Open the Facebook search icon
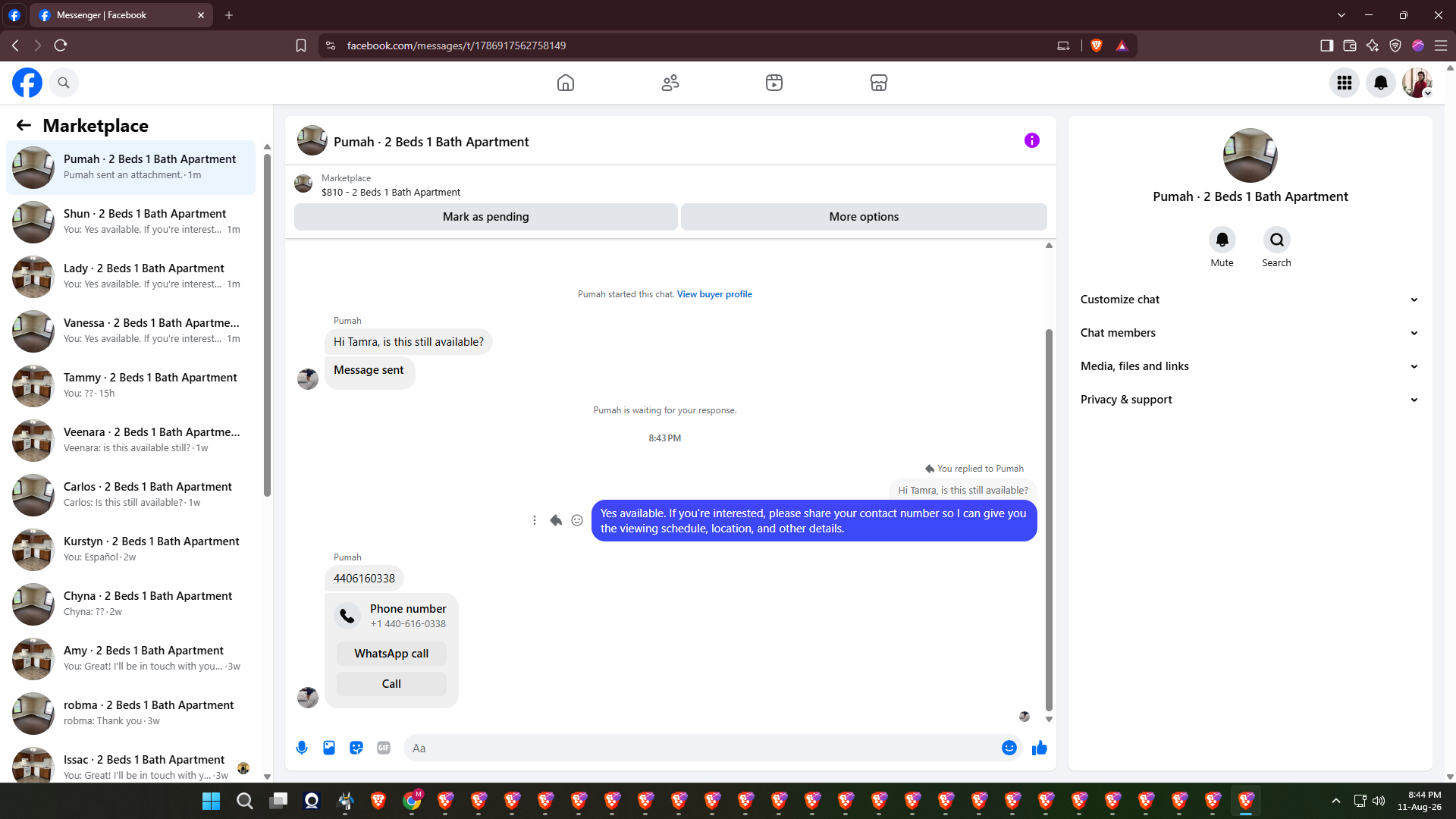This screenshot has width=1456, height=819. point(64,83)
